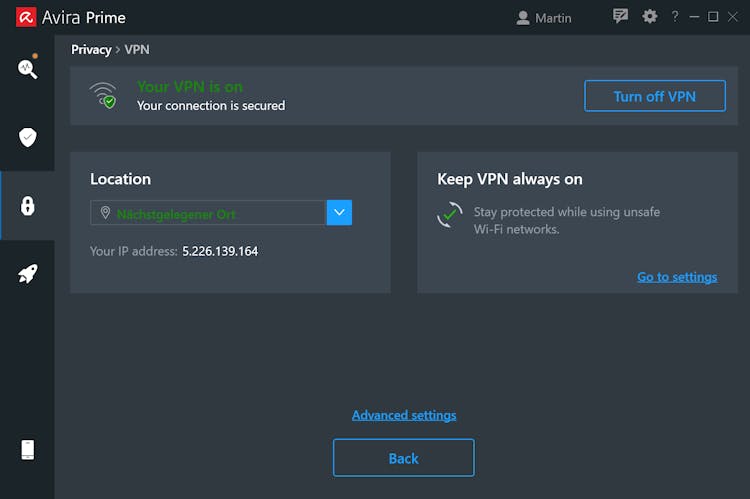
Task: Click the Location heading
Action: (121, 179)
